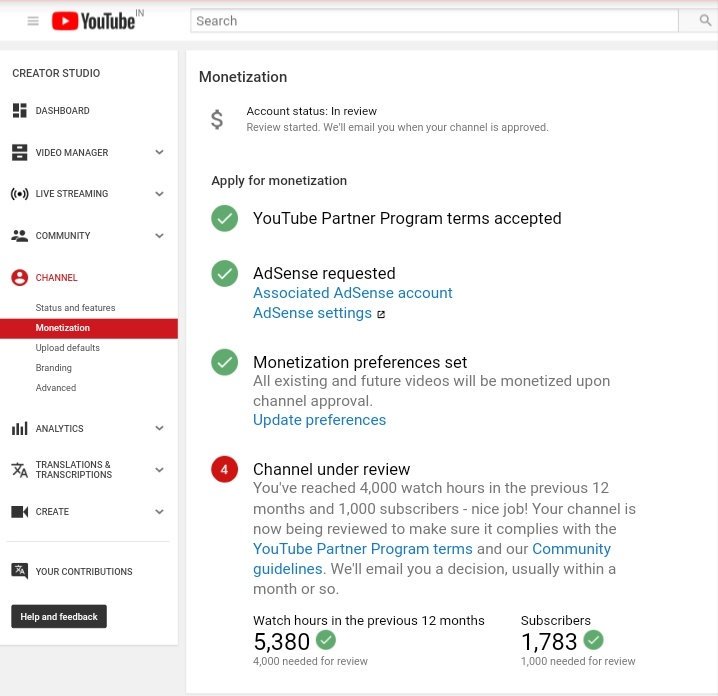The image size is (718, 696).
Task: Open Upload defaults submenu item
Action: click(68, 348)
